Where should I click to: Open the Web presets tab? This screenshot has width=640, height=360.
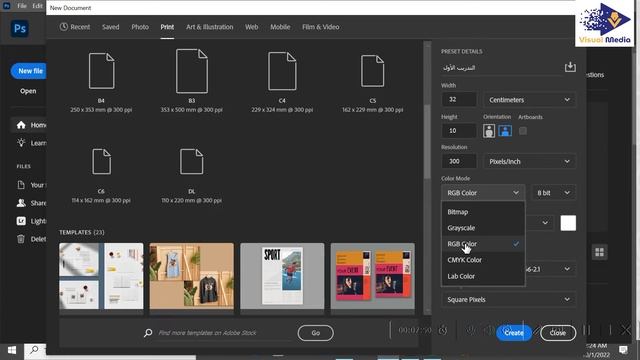(251, 27)
